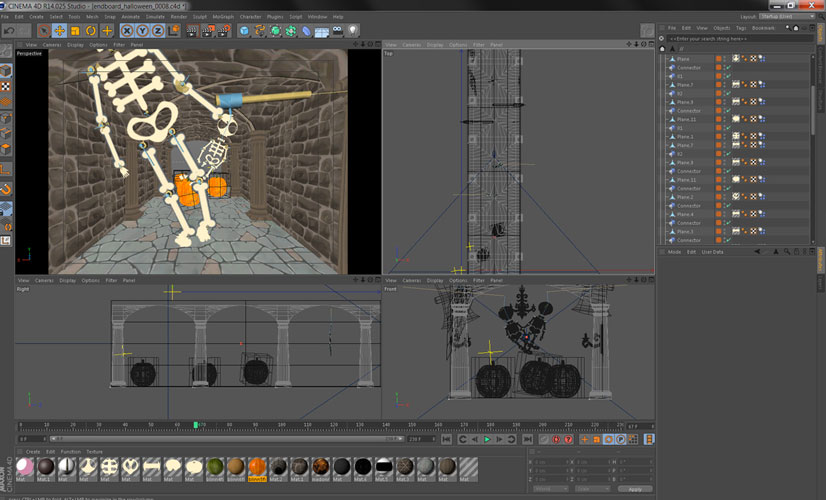Click the Camera object icon in toolbar

coord(337,31)
